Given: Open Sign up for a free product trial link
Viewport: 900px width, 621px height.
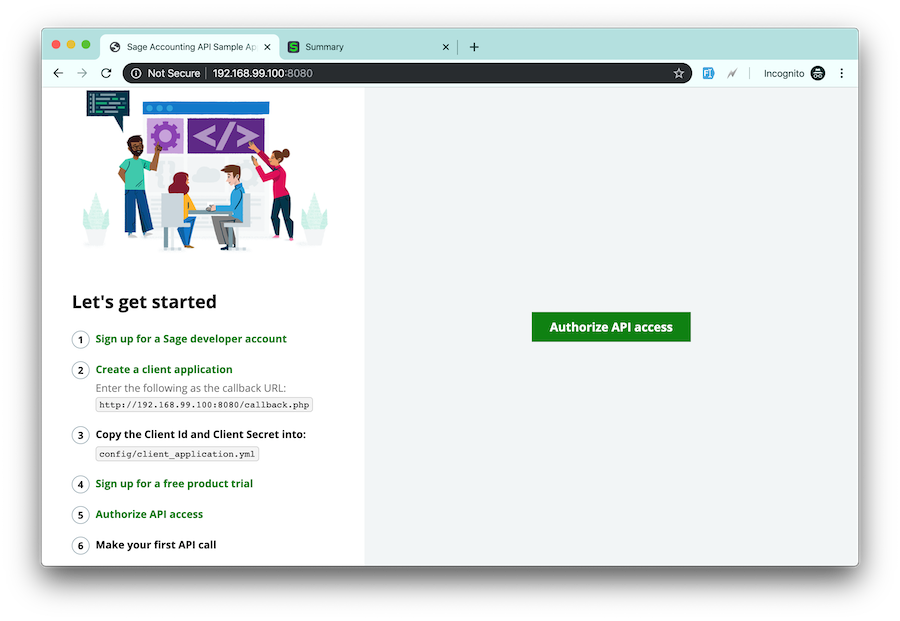Looking at the screenshot, I should (174, 483).
